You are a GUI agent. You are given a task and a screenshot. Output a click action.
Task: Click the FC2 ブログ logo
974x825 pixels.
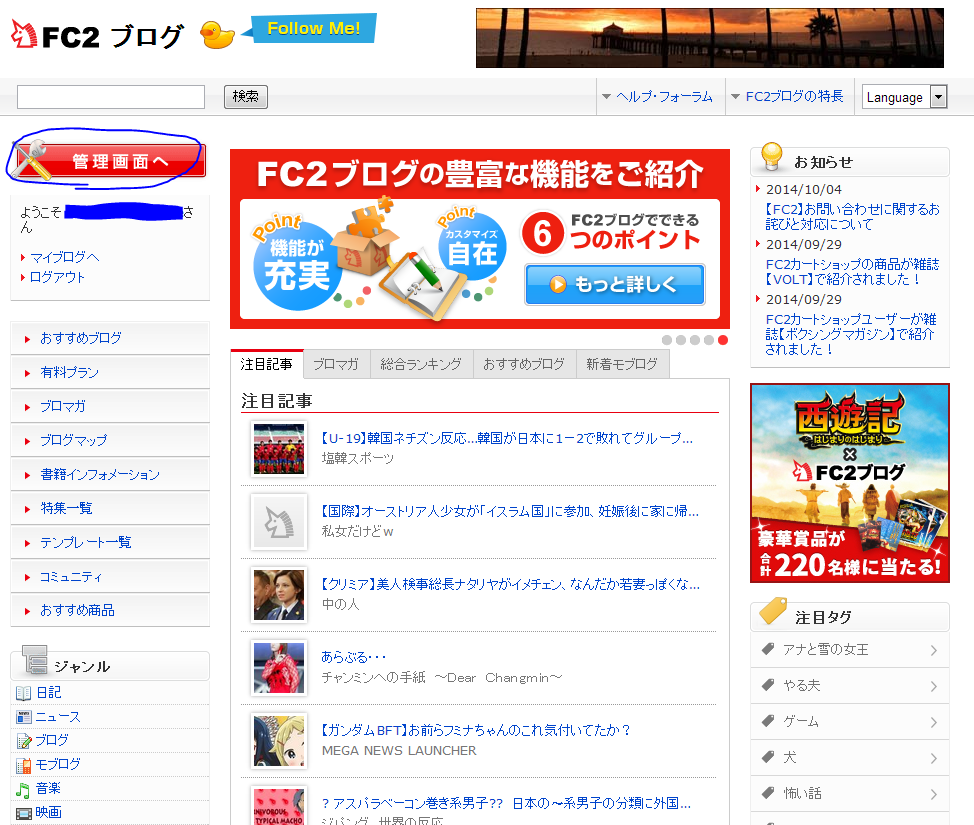point(98,35)
